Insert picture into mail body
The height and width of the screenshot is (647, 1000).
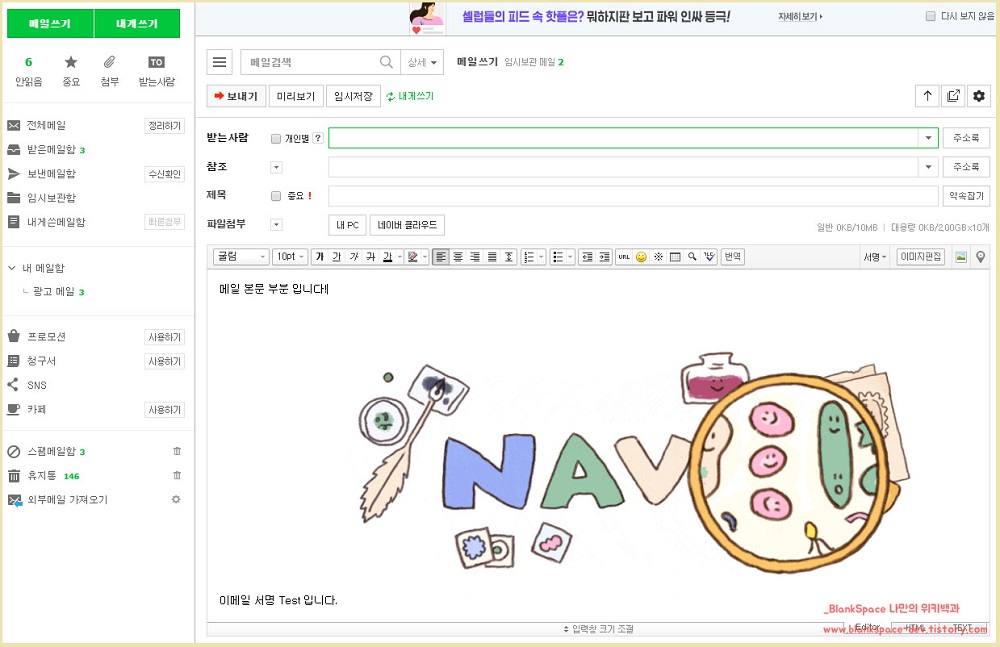(x=961, y=257)
